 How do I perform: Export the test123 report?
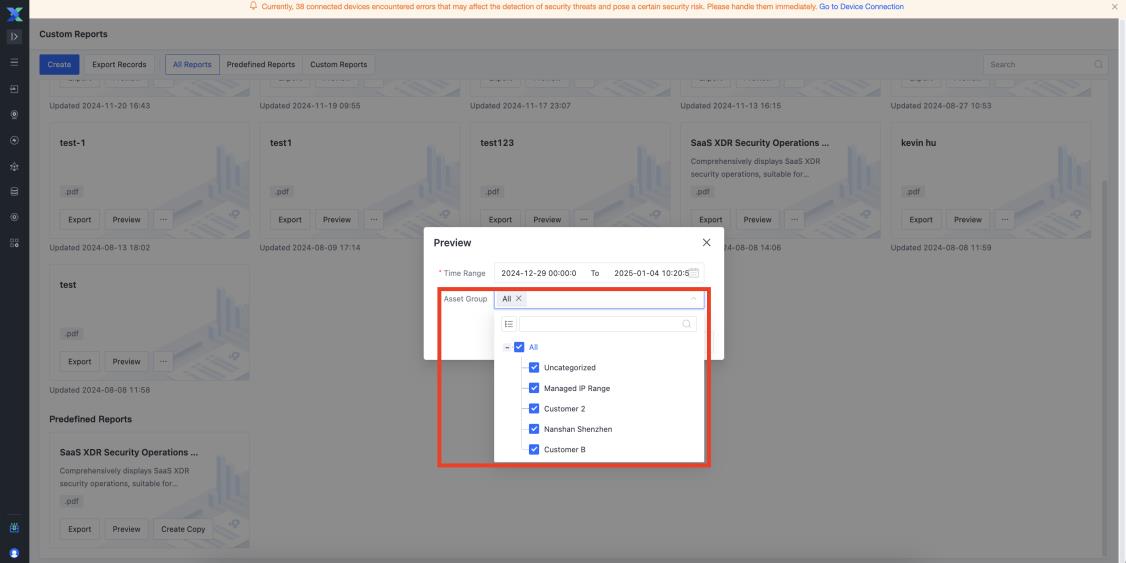pyautogui.click(x=501, y=220)
